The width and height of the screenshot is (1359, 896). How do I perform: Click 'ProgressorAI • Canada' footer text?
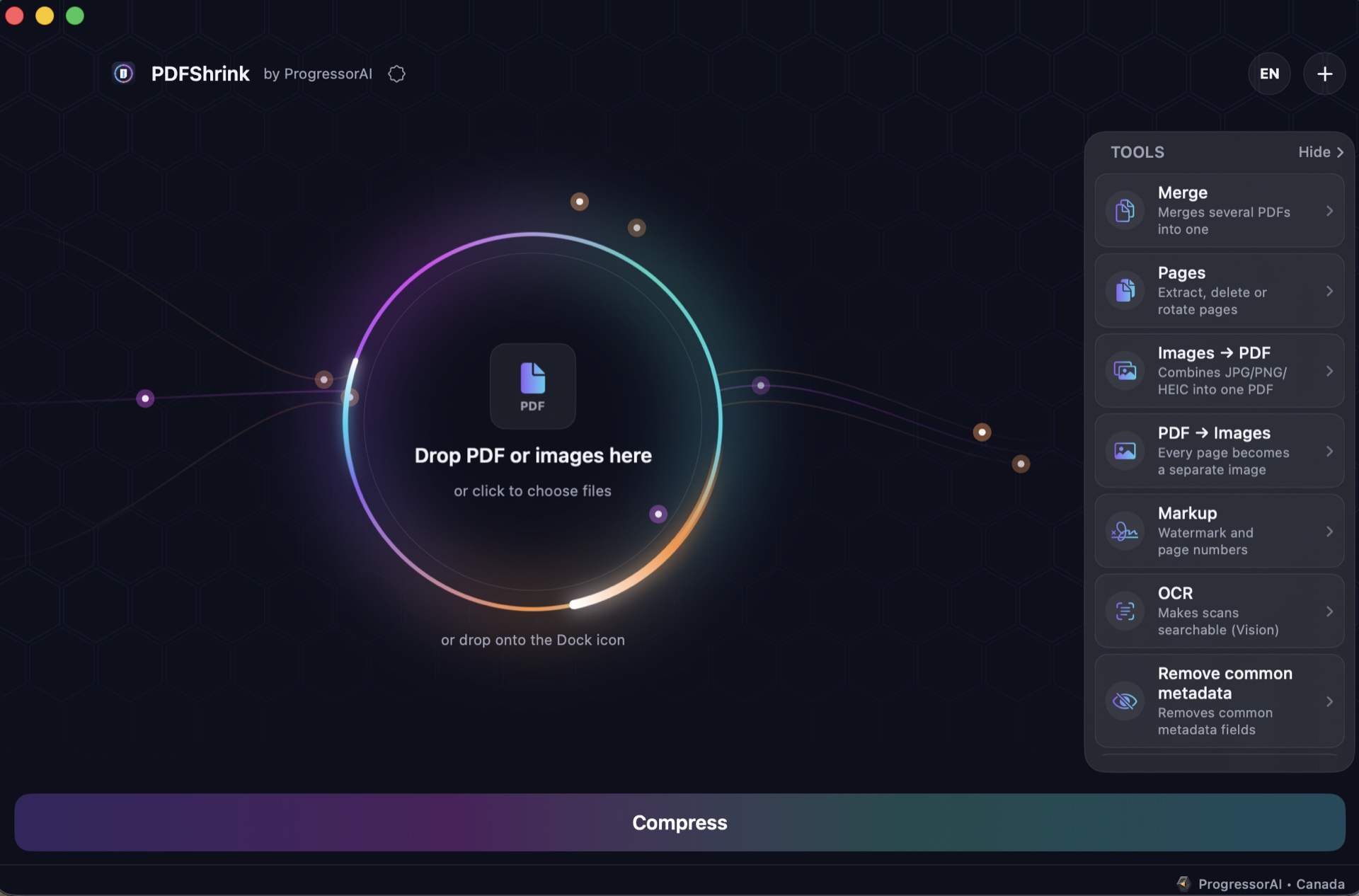(1271, 884)
